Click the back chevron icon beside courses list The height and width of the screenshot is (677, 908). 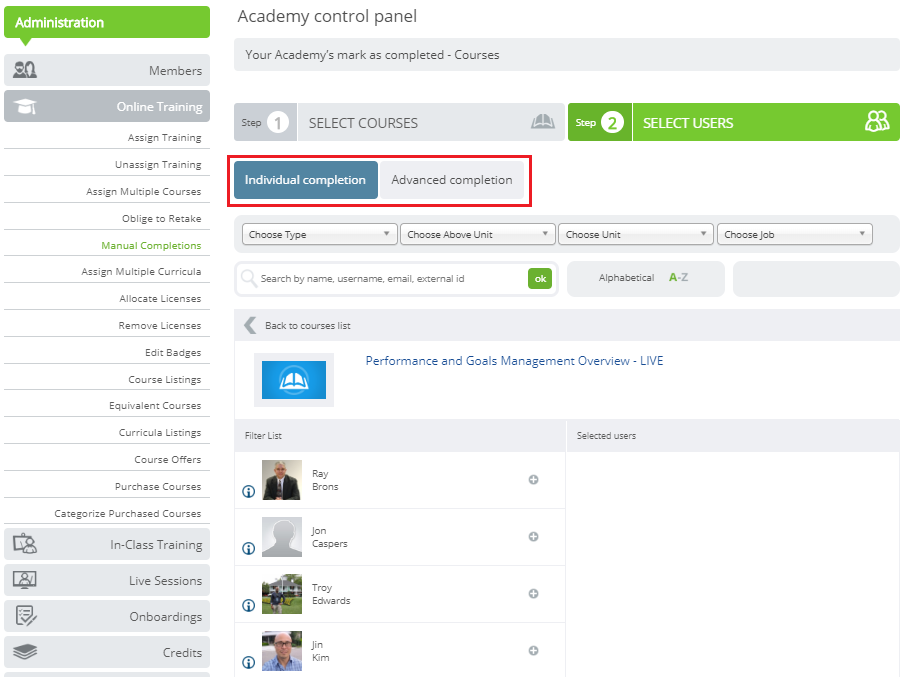point(250,325)
